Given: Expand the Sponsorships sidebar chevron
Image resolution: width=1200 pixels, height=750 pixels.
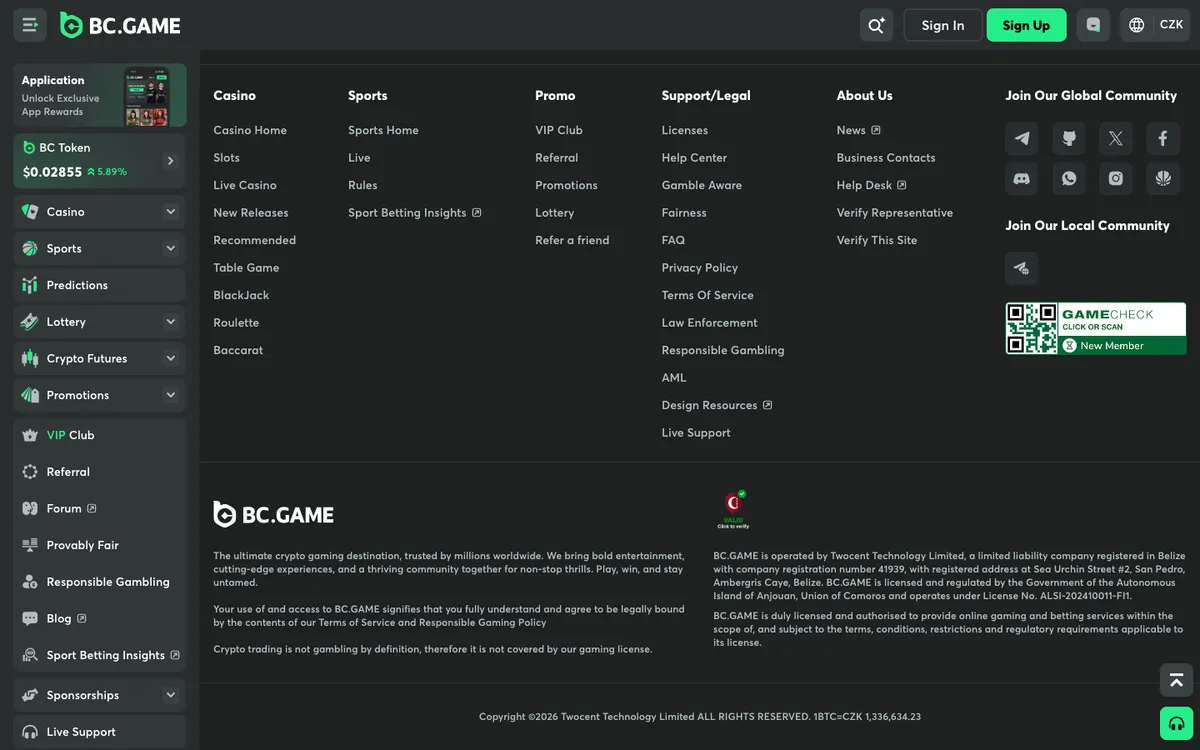Looking at the screenshot, I should (171, 695).
